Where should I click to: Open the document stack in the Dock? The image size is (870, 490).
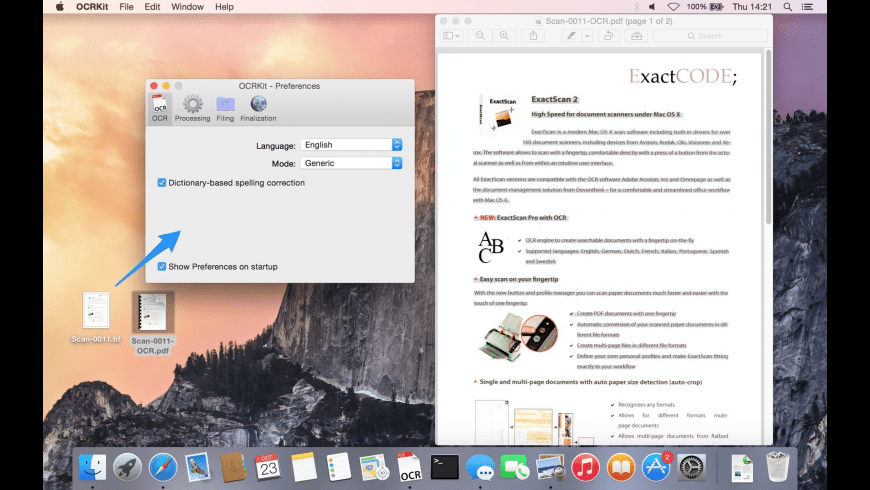coord(742,467)
